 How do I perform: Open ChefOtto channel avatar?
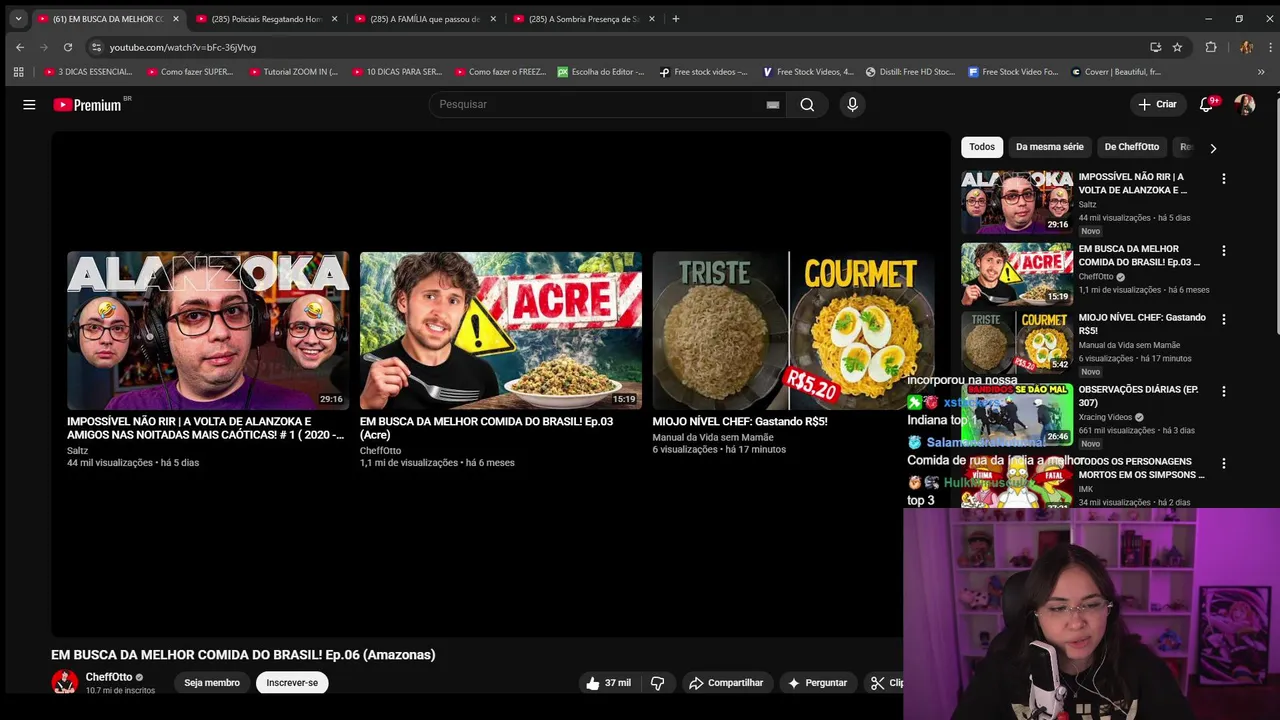pyautogui.click(x=65, y=683)
